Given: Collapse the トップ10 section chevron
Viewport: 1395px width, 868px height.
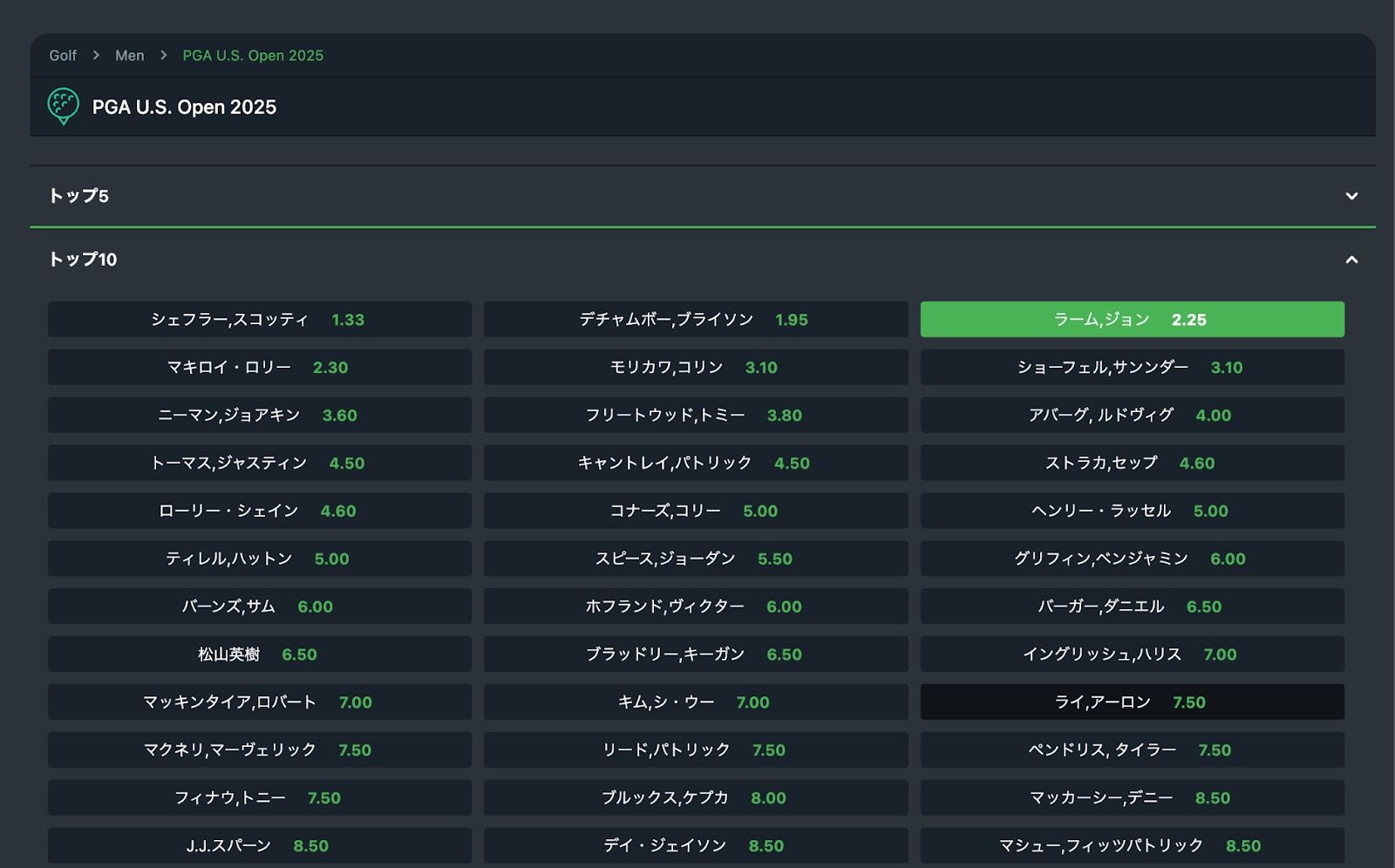Looking at the screenshot, I should 1351,260.
